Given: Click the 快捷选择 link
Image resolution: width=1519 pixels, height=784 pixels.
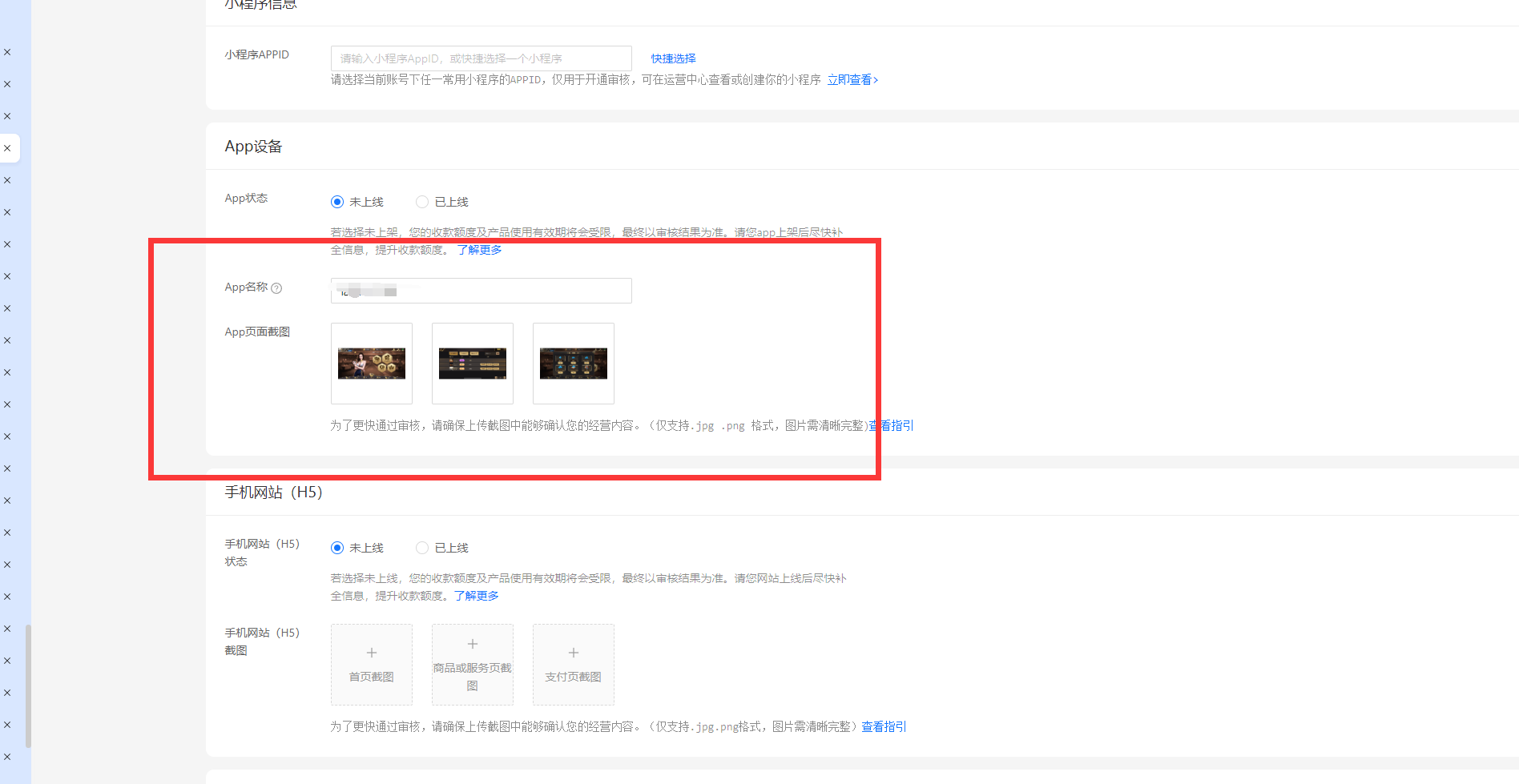Looking at the screenshot, I should (x=673, y=58).
